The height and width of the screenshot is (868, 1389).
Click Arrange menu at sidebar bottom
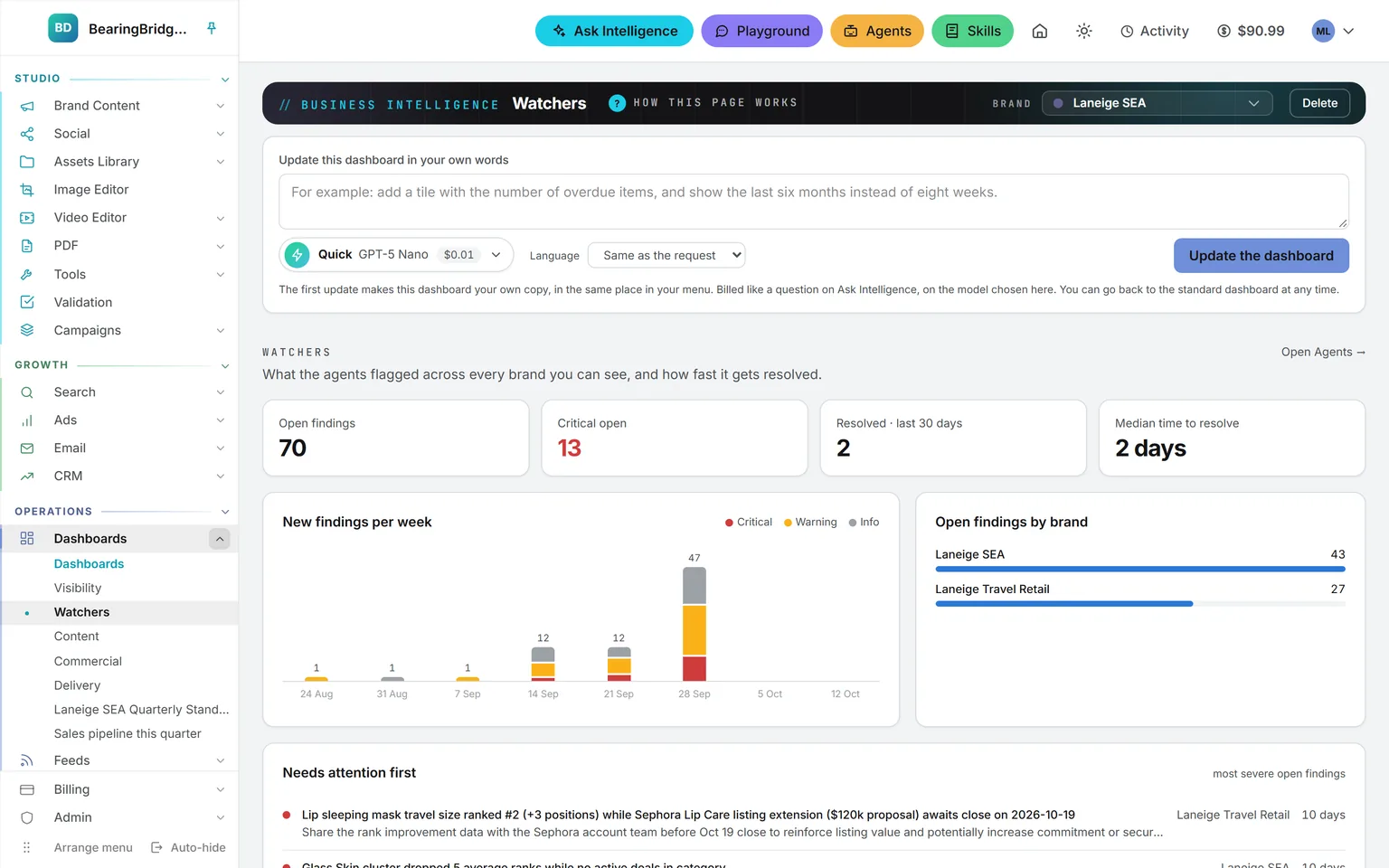[93, 847]
